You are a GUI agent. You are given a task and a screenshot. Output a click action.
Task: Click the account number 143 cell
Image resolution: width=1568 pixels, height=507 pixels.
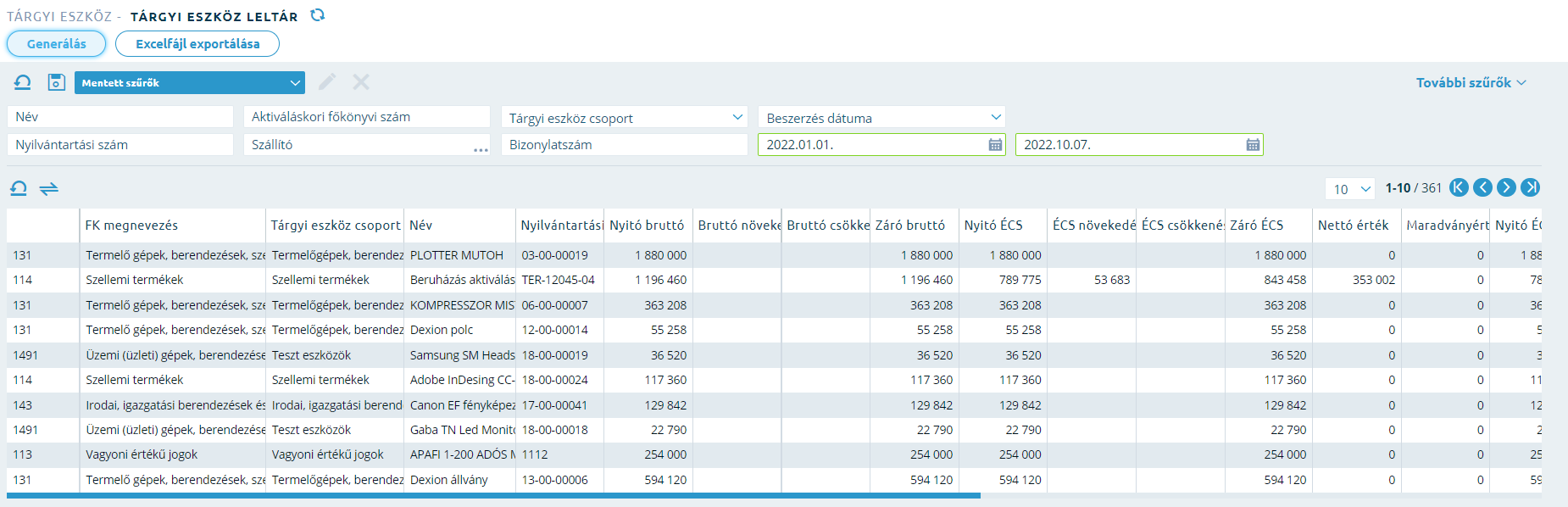(x=43, y=405)
